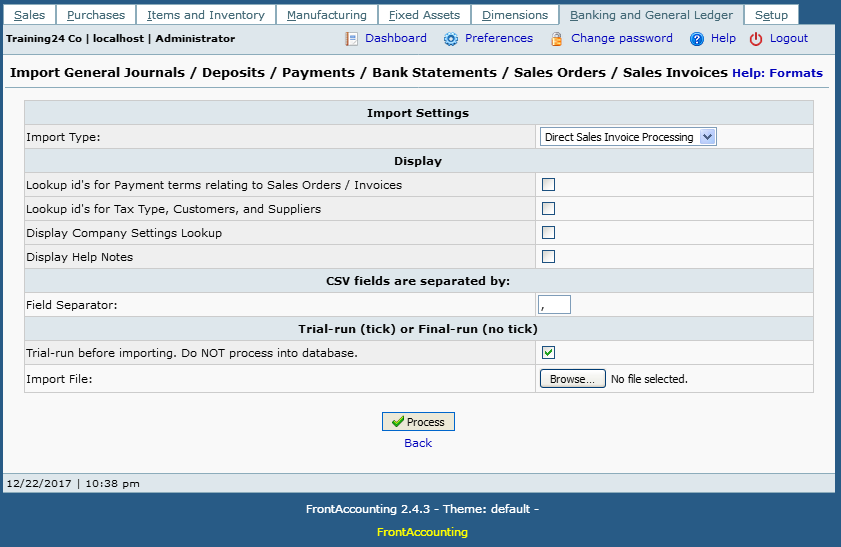Open the Setup tab
Screen dimensions: 841x547
click(771, 15)
